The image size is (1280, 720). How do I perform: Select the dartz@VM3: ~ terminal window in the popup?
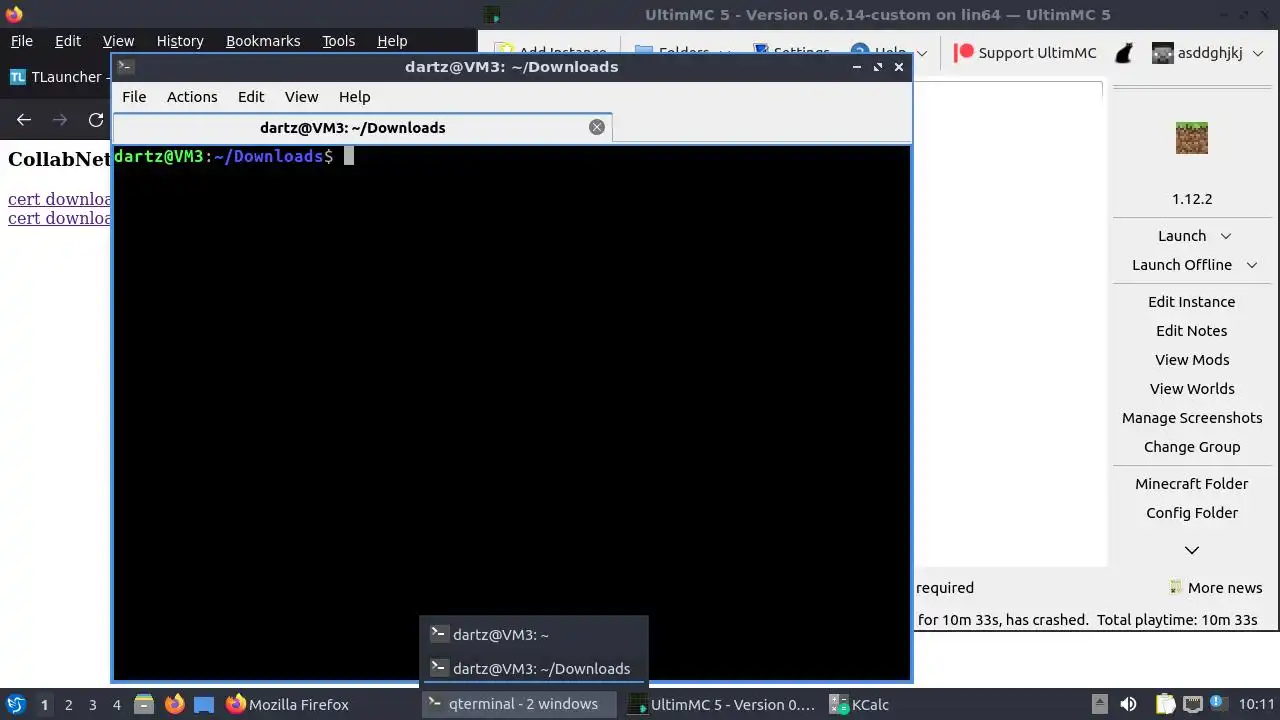(x=534, y=634)
